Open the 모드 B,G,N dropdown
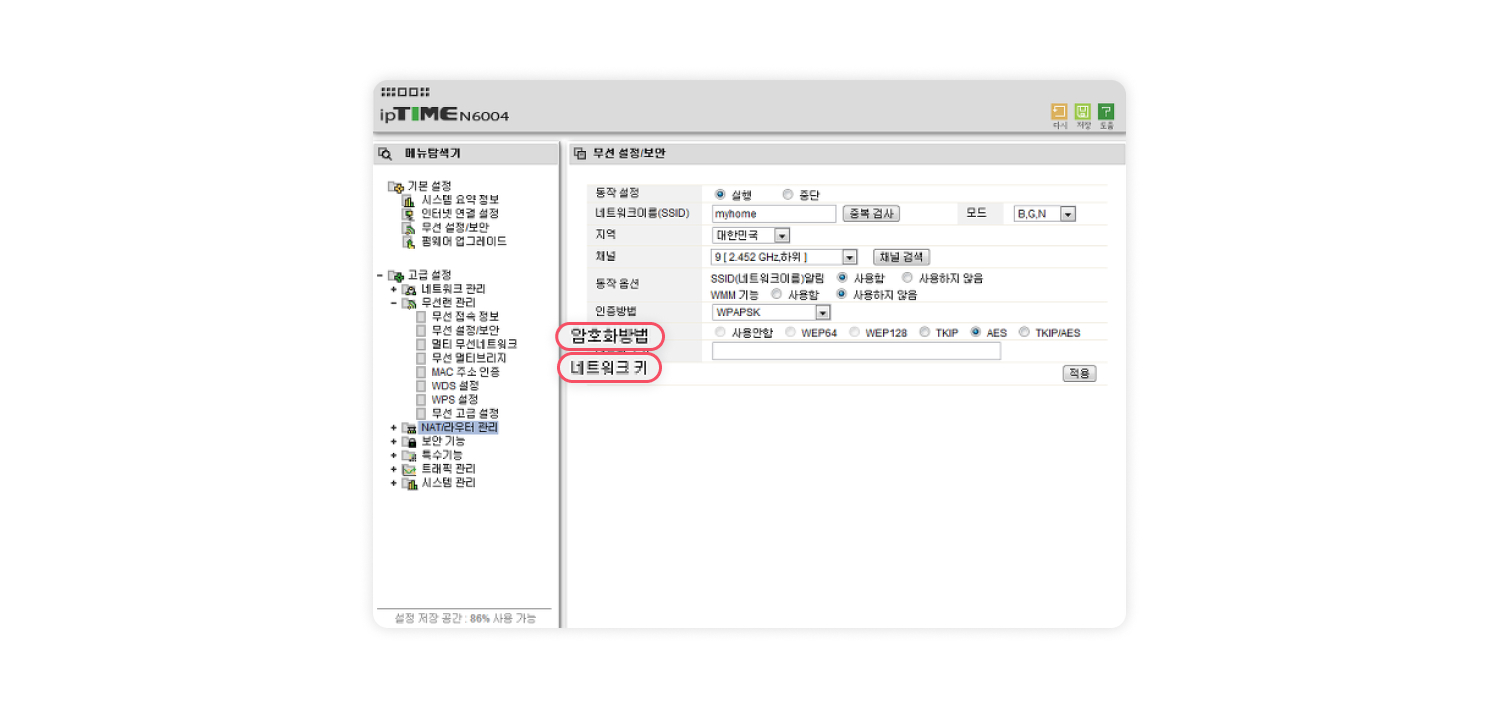Screen dimensions: 1500x708 [x=1068, y=214]
